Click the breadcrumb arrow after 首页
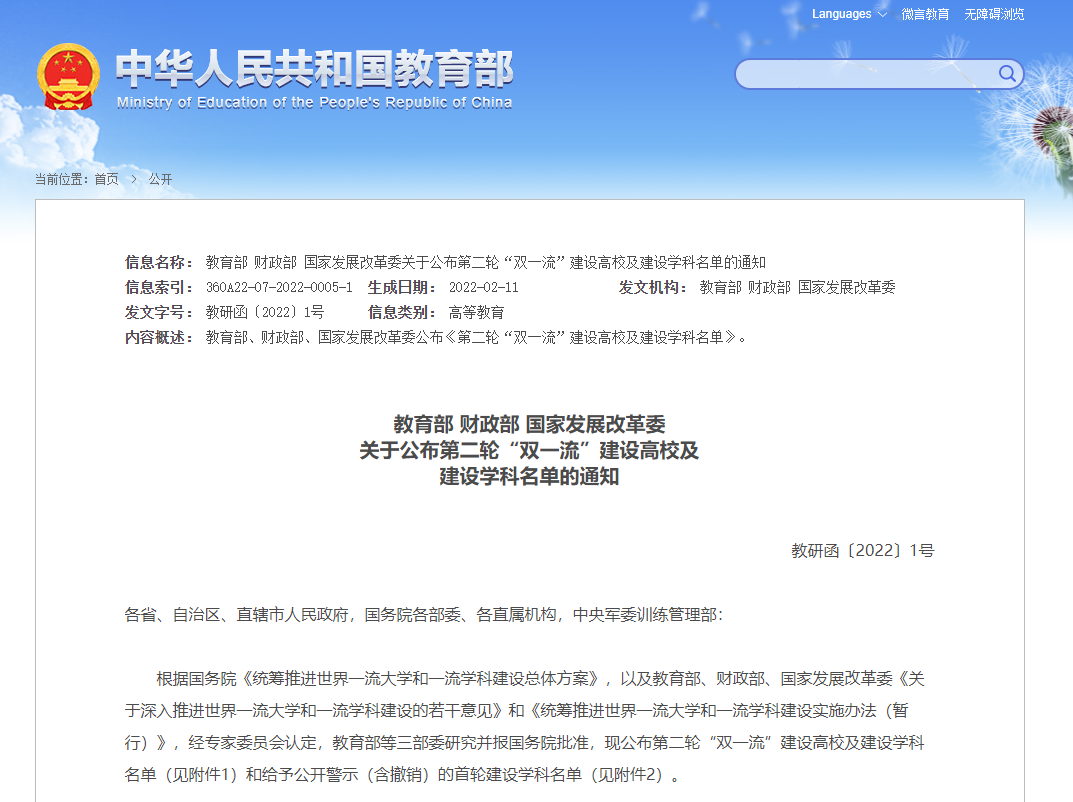Screen dimensions: 1073x802 point(133,180)
